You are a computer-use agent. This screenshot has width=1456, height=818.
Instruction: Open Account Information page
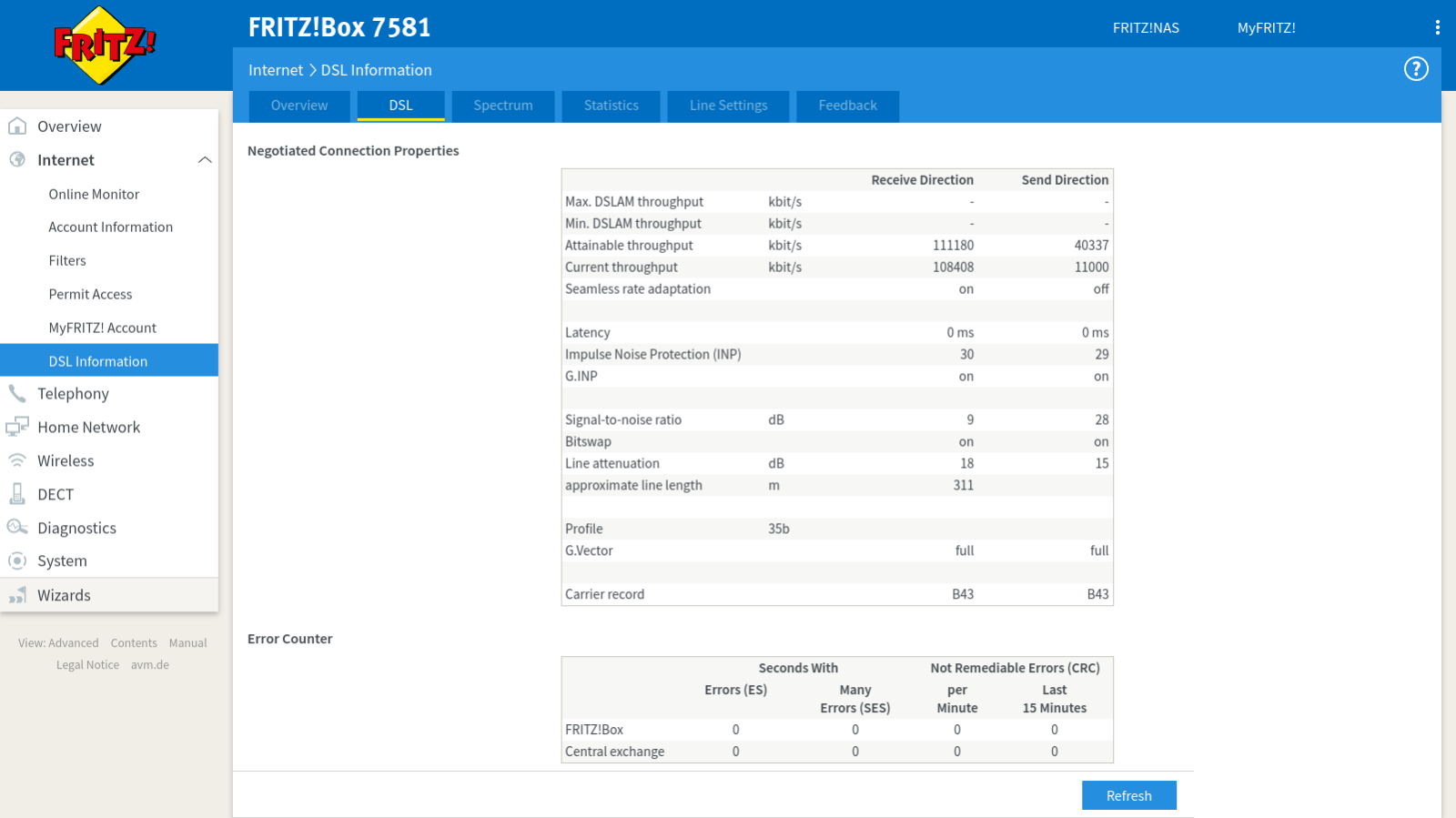pyautogui.click(x=109, y=227)
